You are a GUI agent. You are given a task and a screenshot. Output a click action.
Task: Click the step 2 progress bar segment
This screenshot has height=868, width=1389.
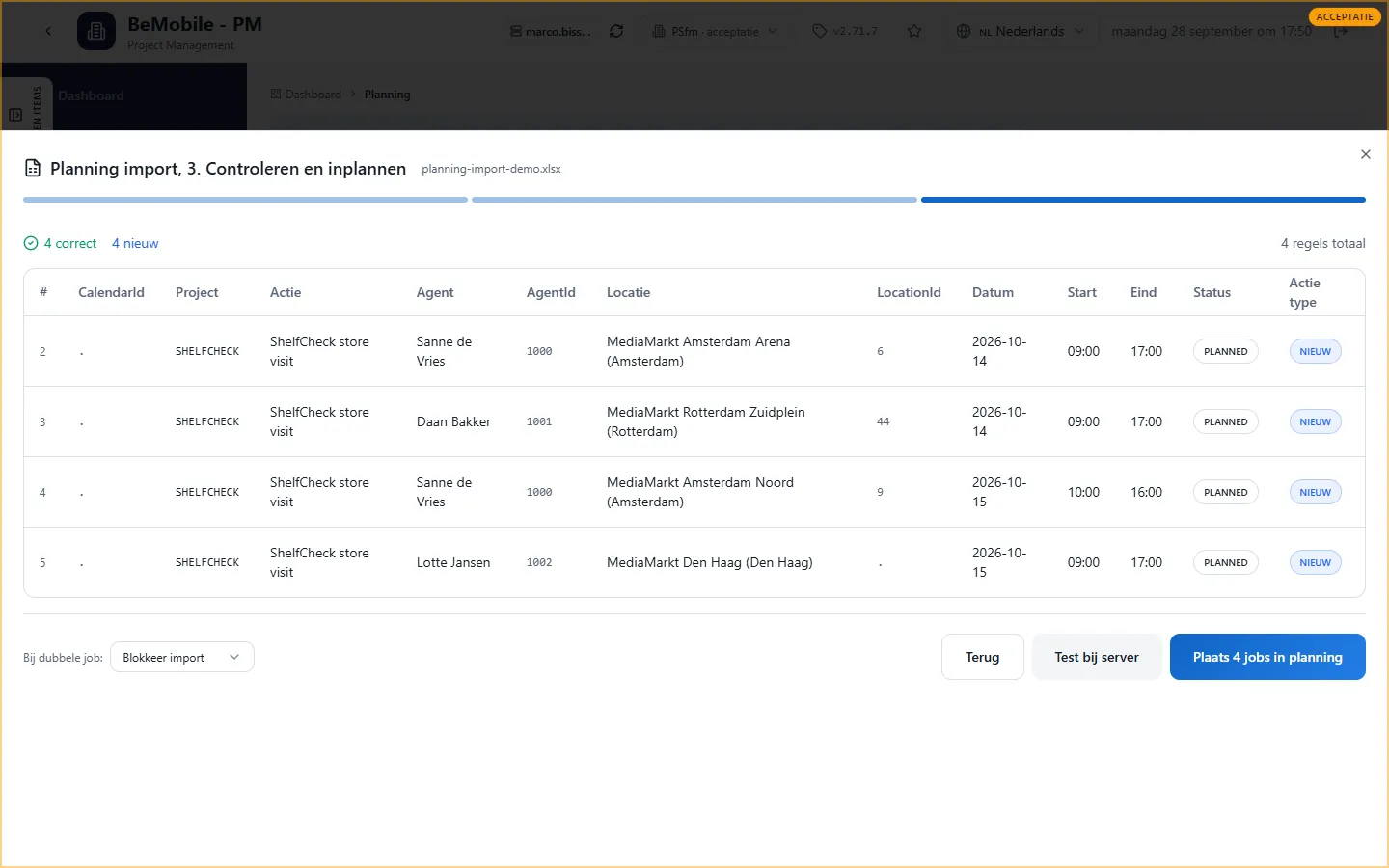[x=694, y=200]
